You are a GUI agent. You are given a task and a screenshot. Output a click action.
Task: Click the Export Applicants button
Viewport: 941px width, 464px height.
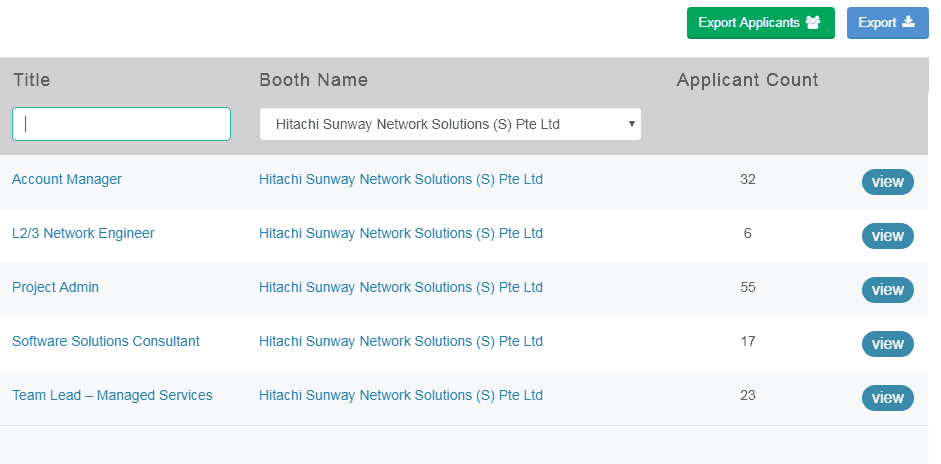pyautogui.click(x=760, y=23)
